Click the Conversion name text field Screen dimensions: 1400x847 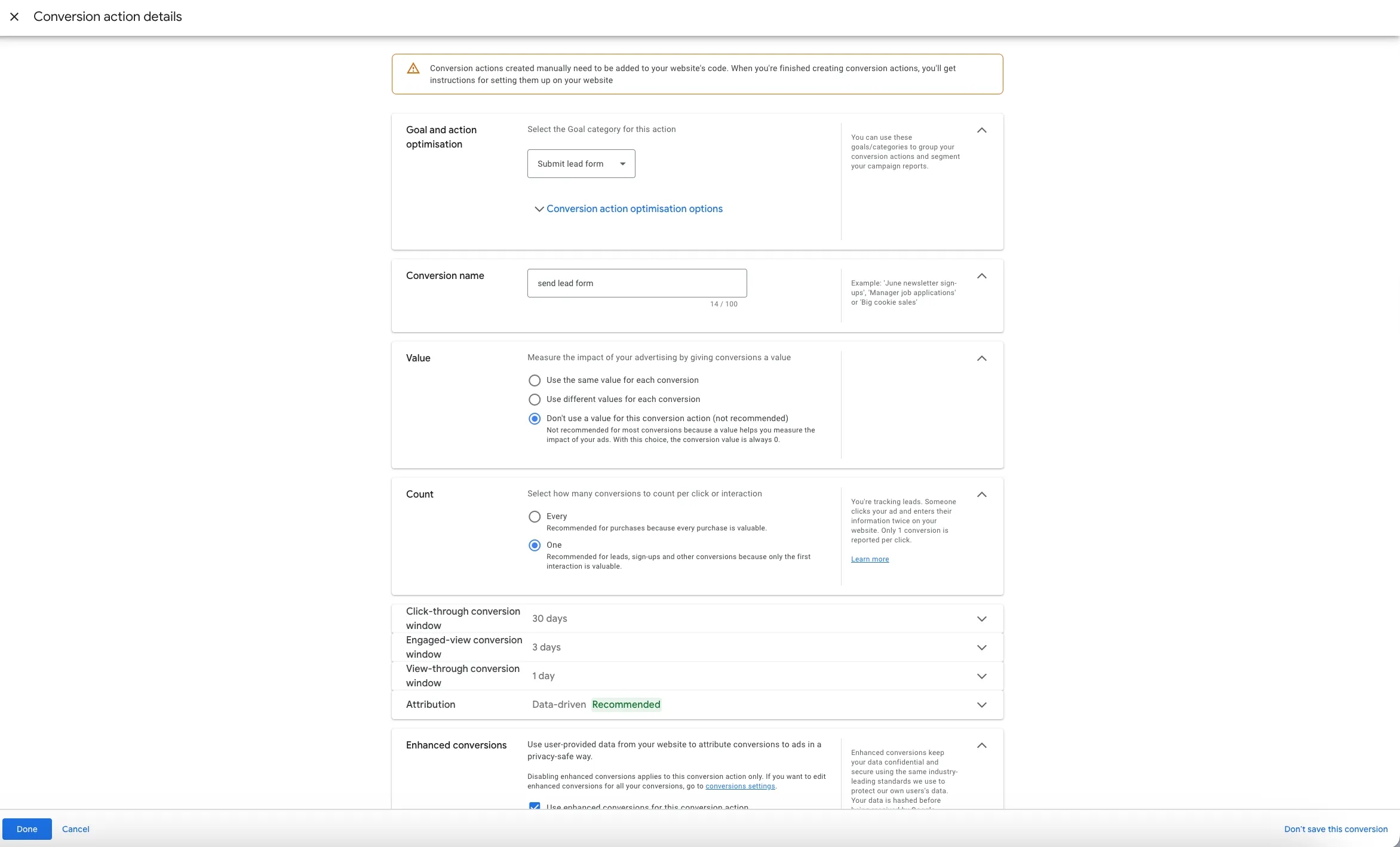click(x=637, y=283)
